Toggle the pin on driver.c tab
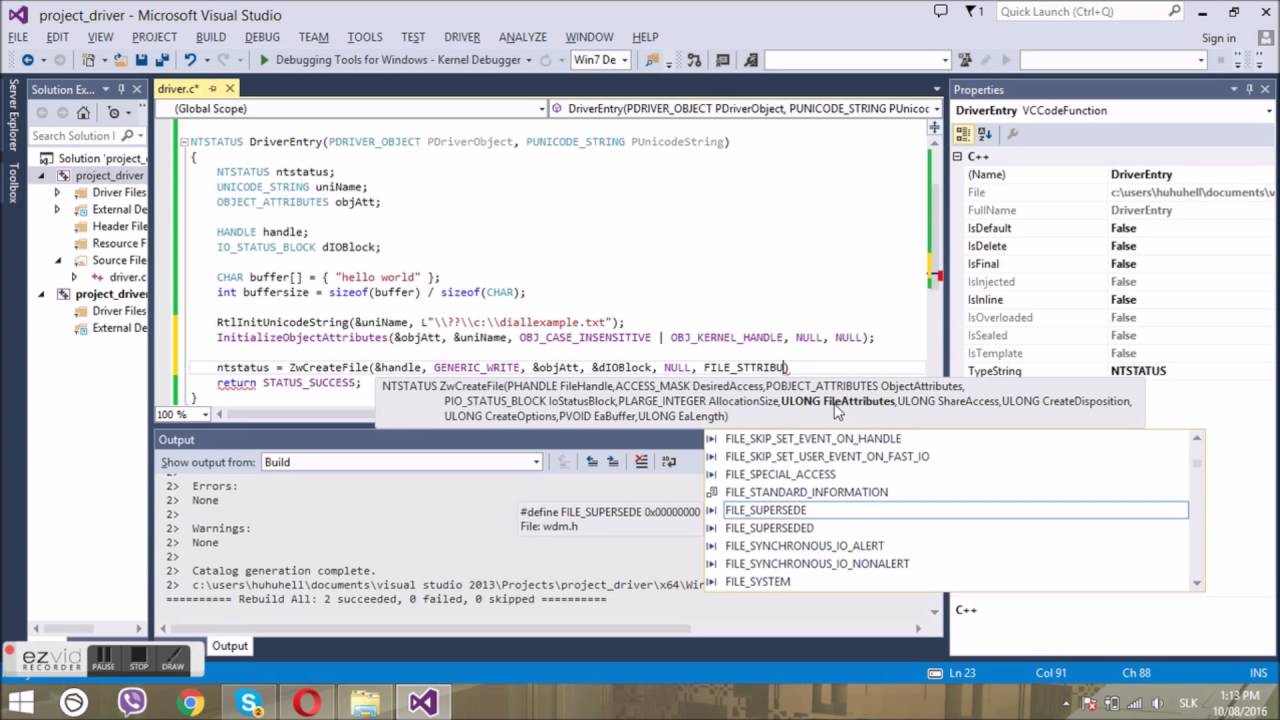The width and height of the screenshot is (1280, 720). (212, 88)
